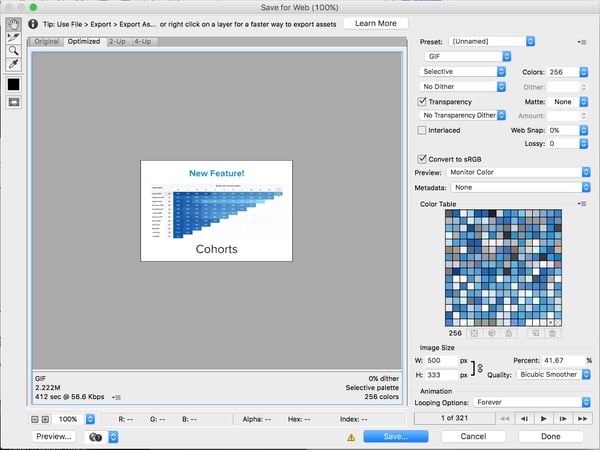Click the trash icon under Color Table

[550, 333]
